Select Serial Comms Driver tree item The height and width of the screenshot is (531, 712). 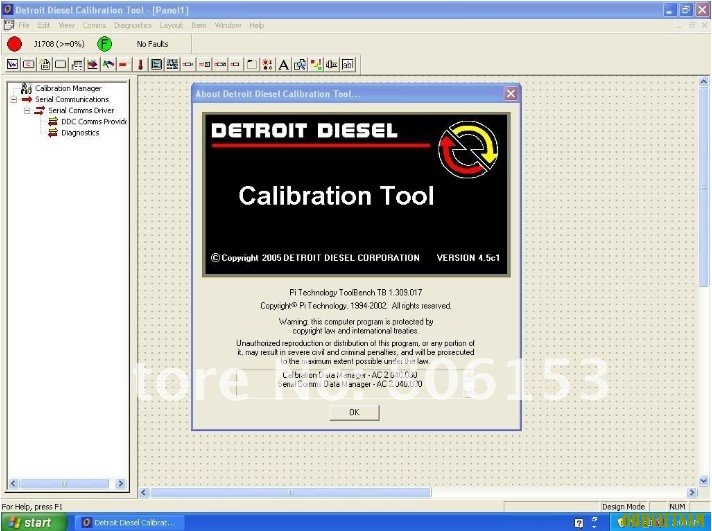(x=81, y=110)
